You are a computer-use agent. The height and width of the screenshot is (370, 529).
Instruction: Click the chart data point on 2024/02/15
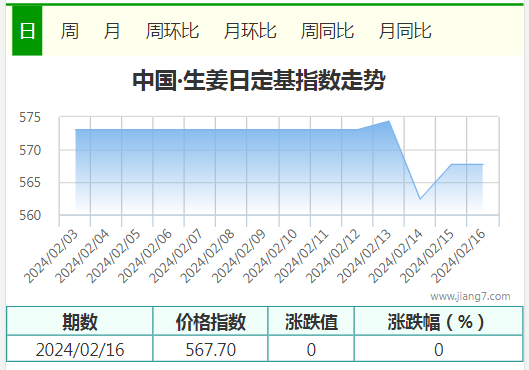point(451,164)
